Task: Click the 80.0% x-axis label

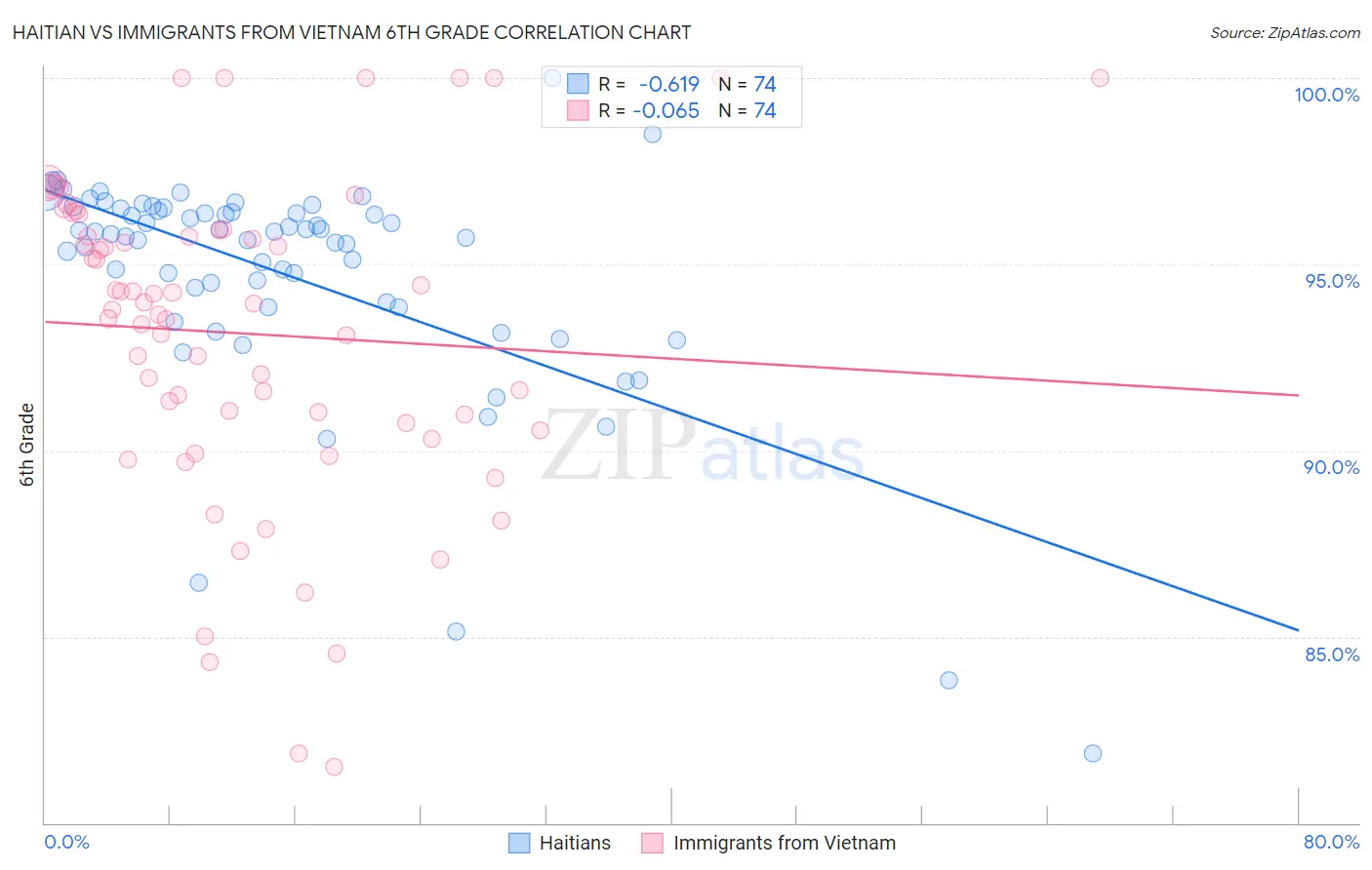Action: tap(1331, 842)
